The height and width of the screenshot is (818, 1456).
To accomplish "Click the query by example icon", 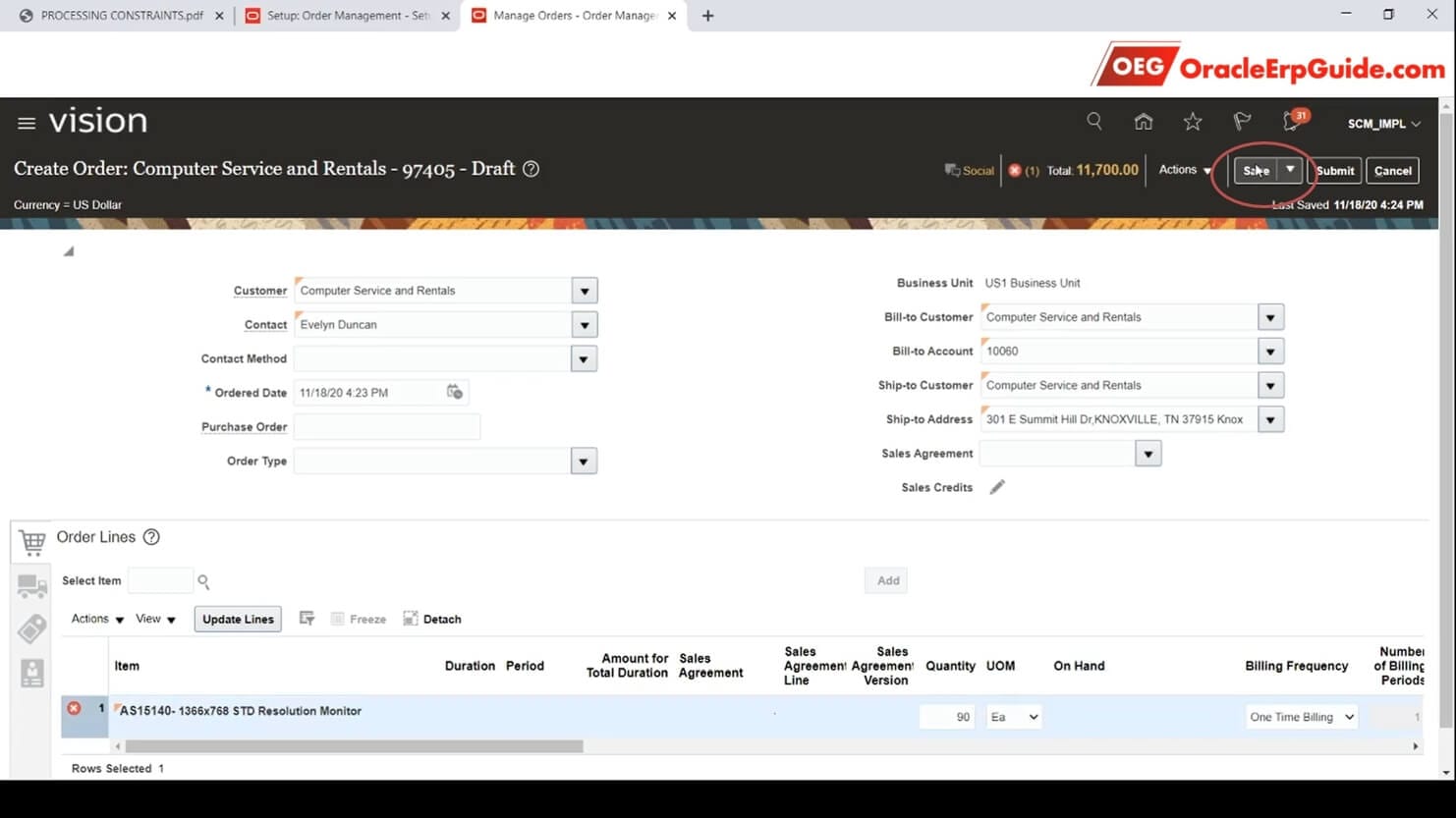I will click(307, 619).
